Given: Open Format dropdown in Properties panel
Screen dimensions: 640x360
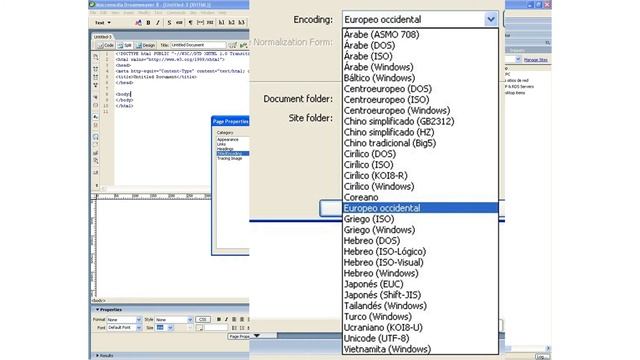Looking at the screenshot, I should pyautogui.click(x=138, y=320).
